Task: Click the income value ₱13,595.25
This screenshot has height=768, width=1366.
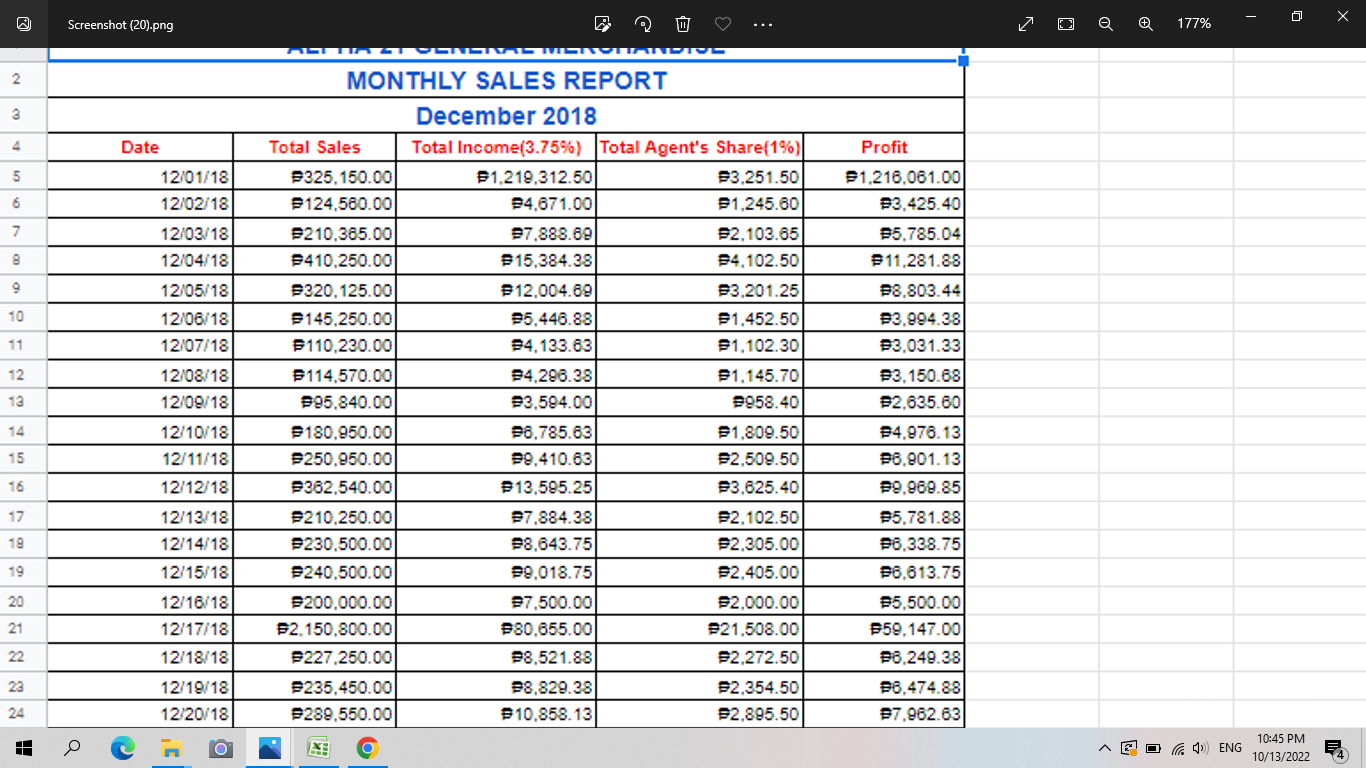Action: pyautogui.click(x=546, y=487)
